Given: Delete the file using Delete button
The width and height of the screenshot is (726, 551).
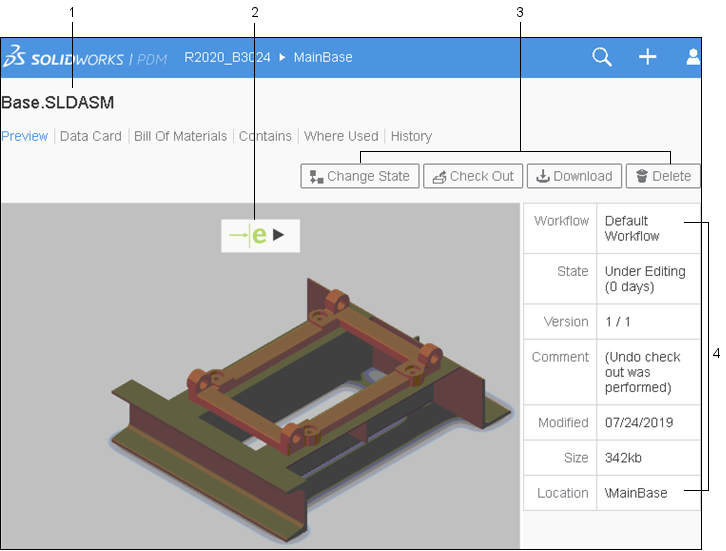Looking at the screenshot, I should click(x=662, y=176).
